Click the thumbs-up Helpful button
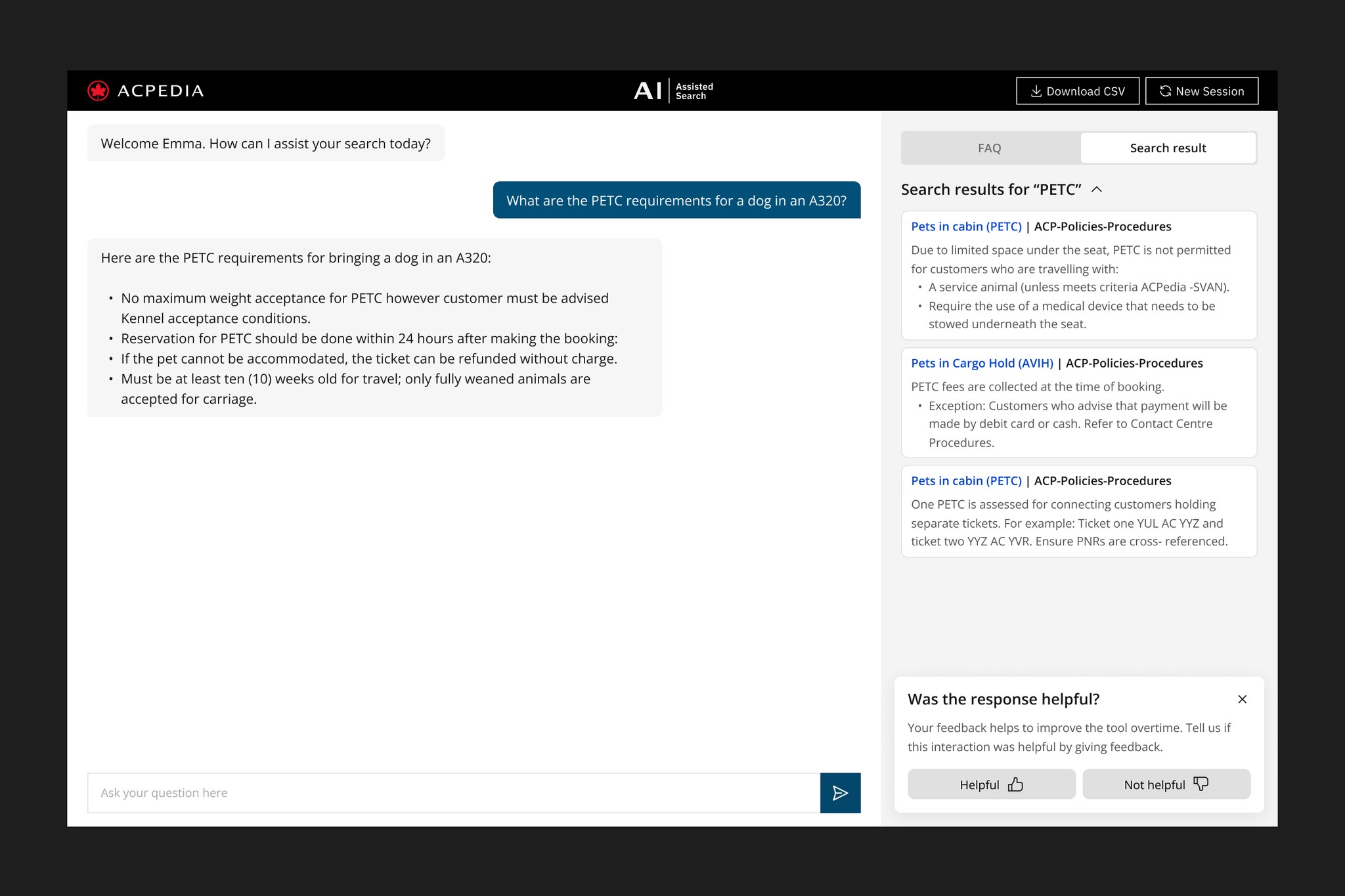 coord(991,784)
